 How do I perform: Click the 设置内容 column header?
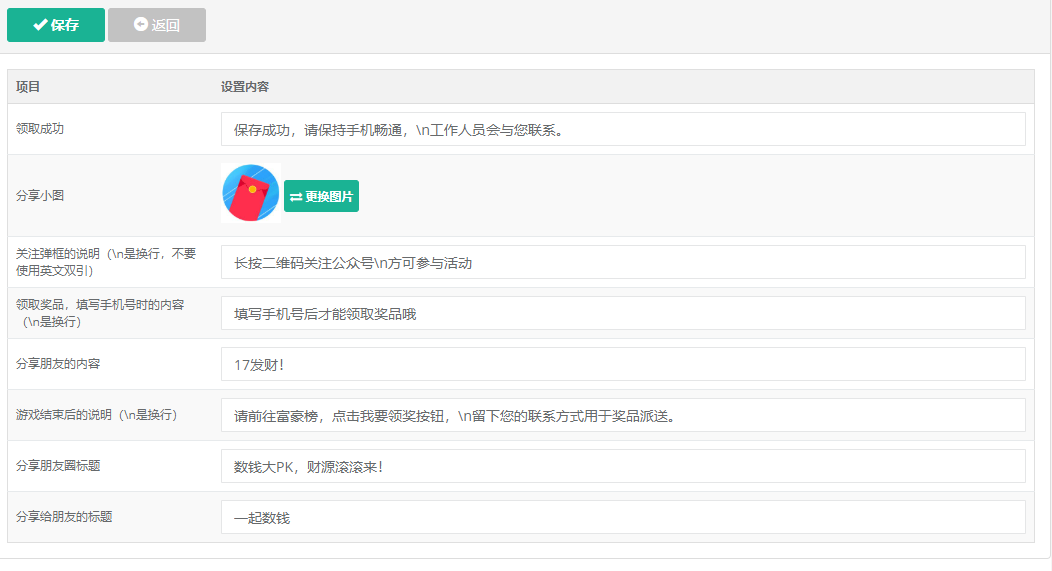245,87
